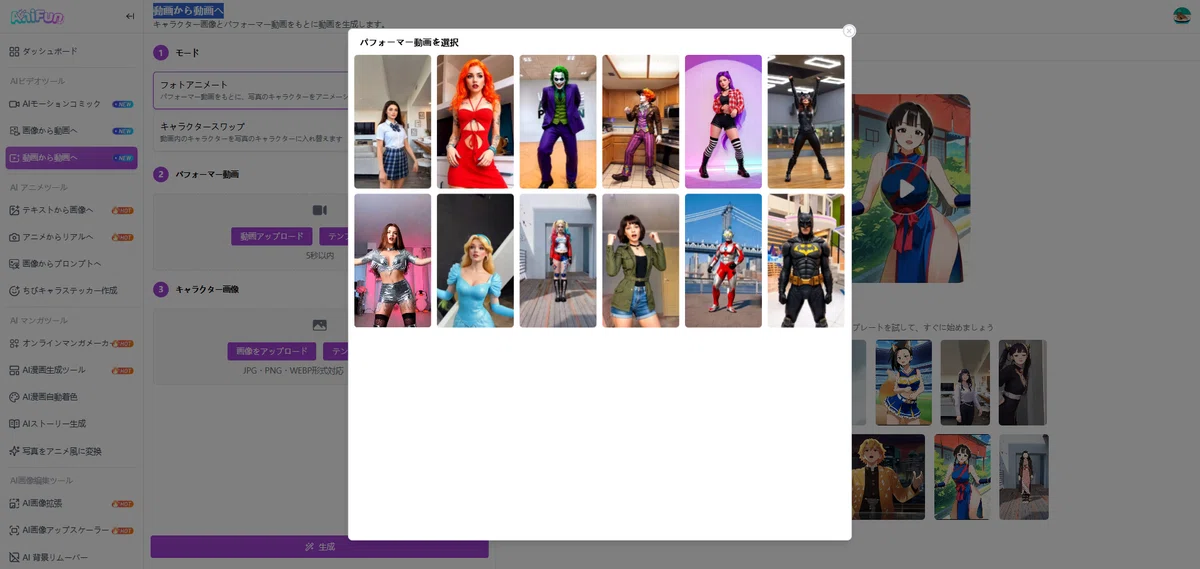Viewport: 1200px width, 569px height.
Task: Click the JPG・PNG・WEBP形式対応 format note
Action: pyautogui.click(x=293, y=371)
